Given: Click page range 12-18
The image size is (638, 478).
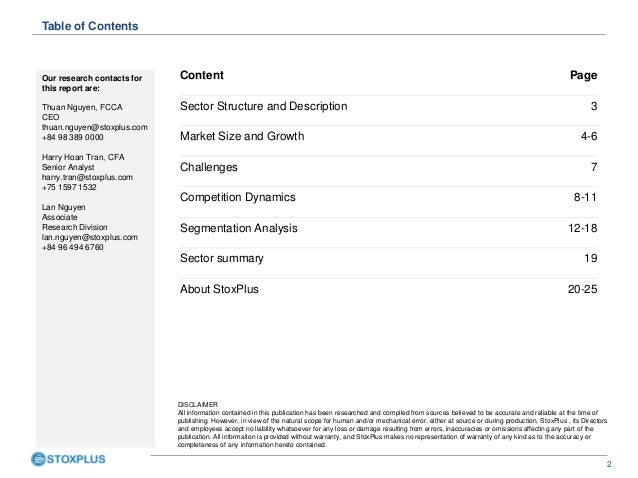Looking at the screenshot, I should 581,228.
